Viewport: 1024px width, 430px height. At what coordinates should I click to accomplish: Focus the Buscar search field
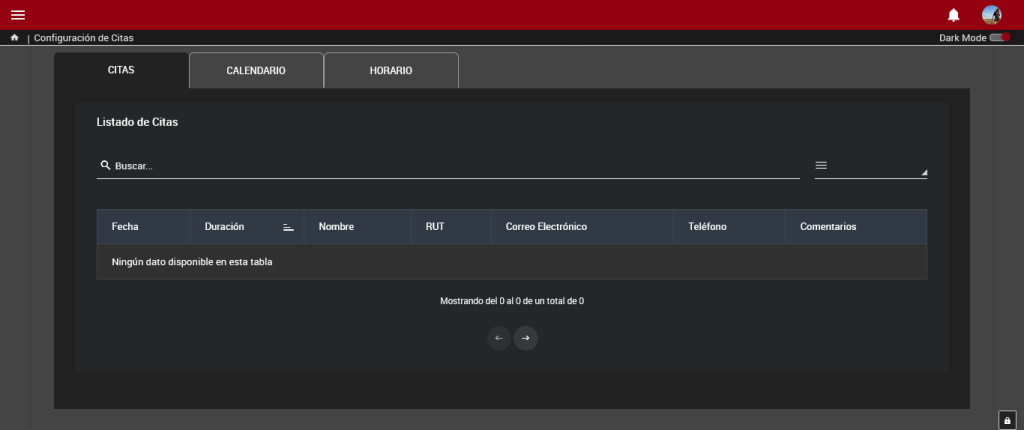click(450, 166)
